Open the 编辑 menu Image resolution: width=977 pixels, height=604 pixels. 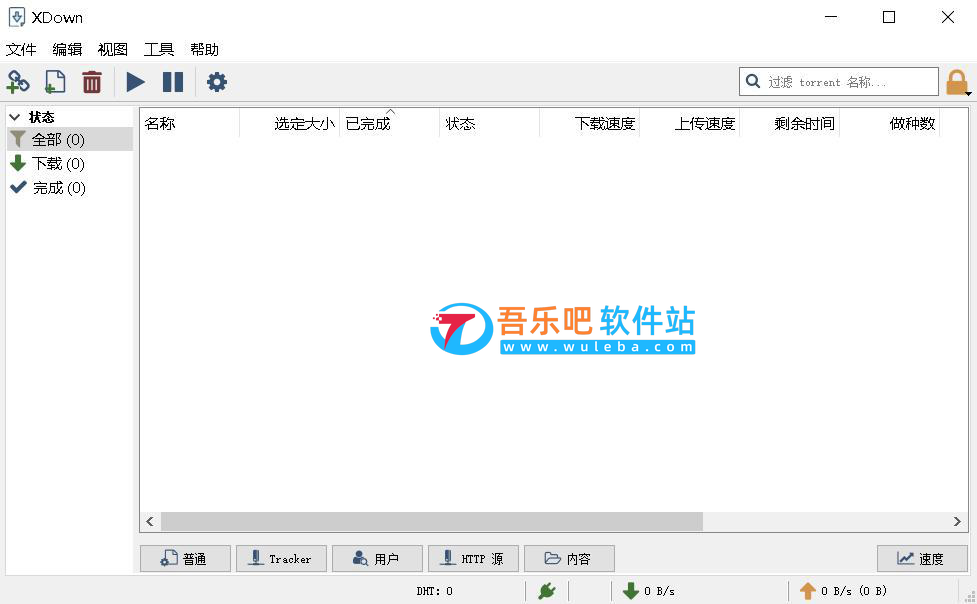point(67,49)
